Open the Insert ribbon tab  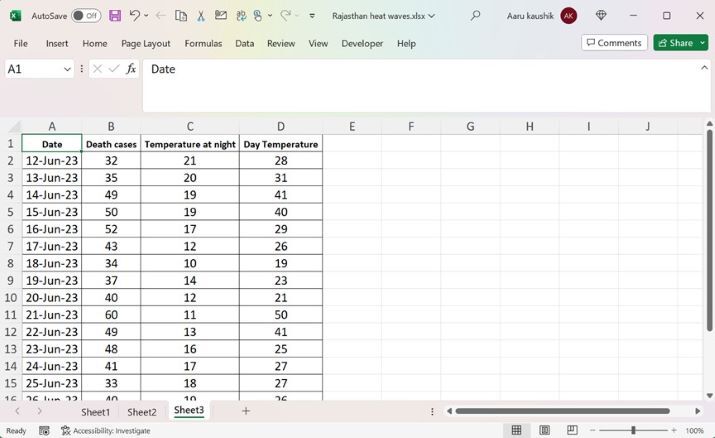[57, 43]
